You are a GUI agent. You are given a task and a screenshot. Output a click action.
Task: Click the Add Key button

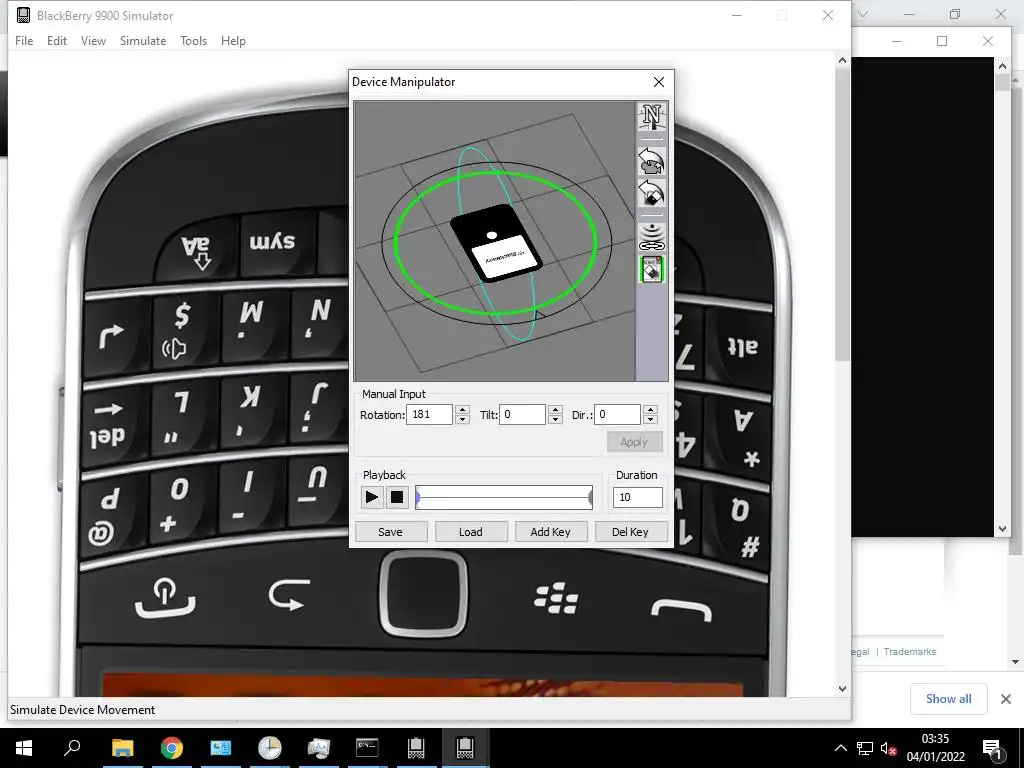[551, 532]
